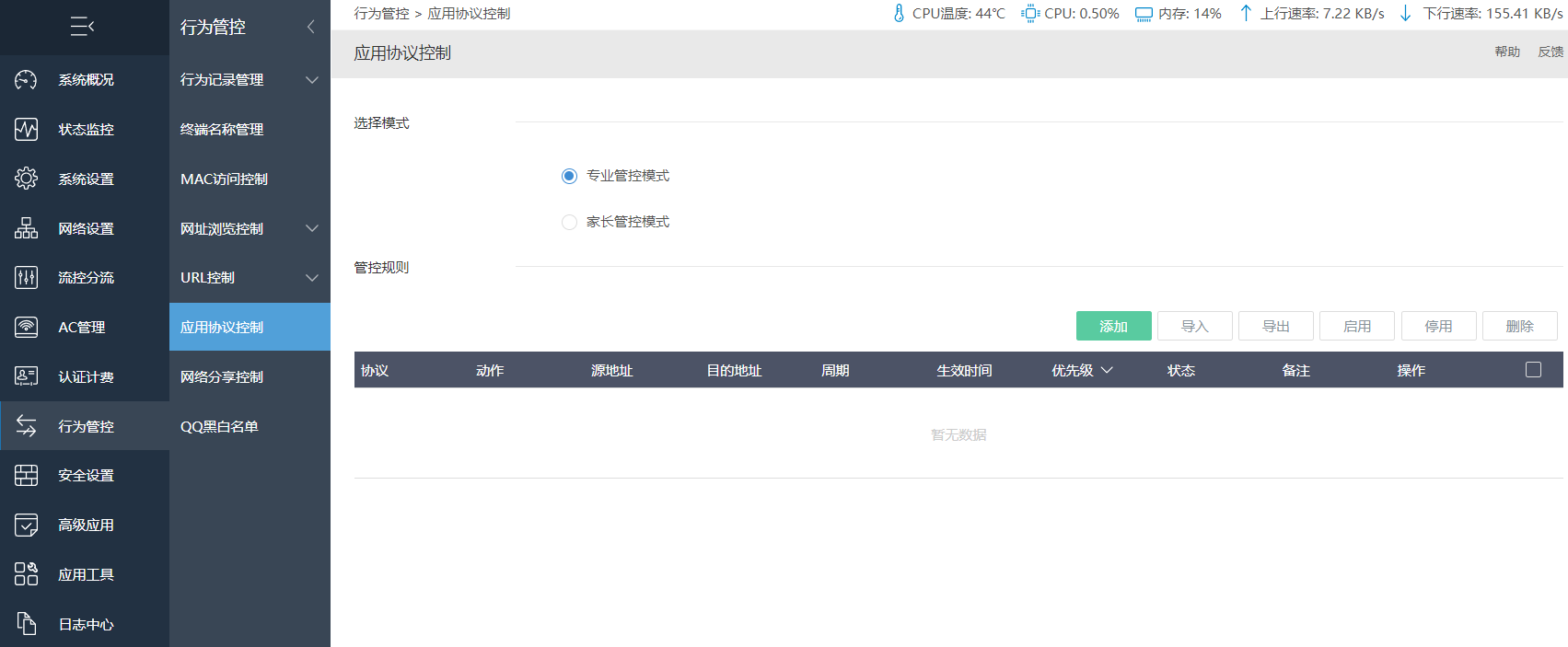Click the 状态 column header
This screenshot has width=1568, height=647.
pyautogui.click(x=1180, y=370)
